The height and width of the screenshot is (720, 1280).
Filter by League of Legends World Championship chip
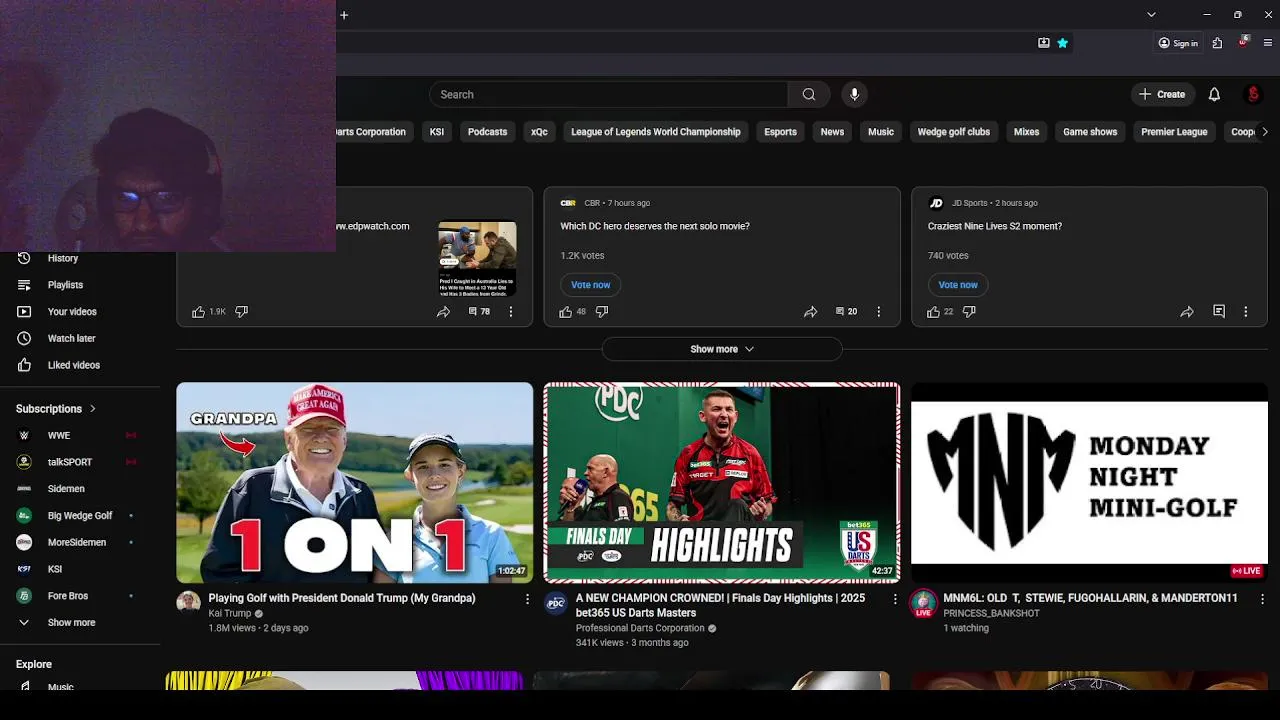pos(656,132)
